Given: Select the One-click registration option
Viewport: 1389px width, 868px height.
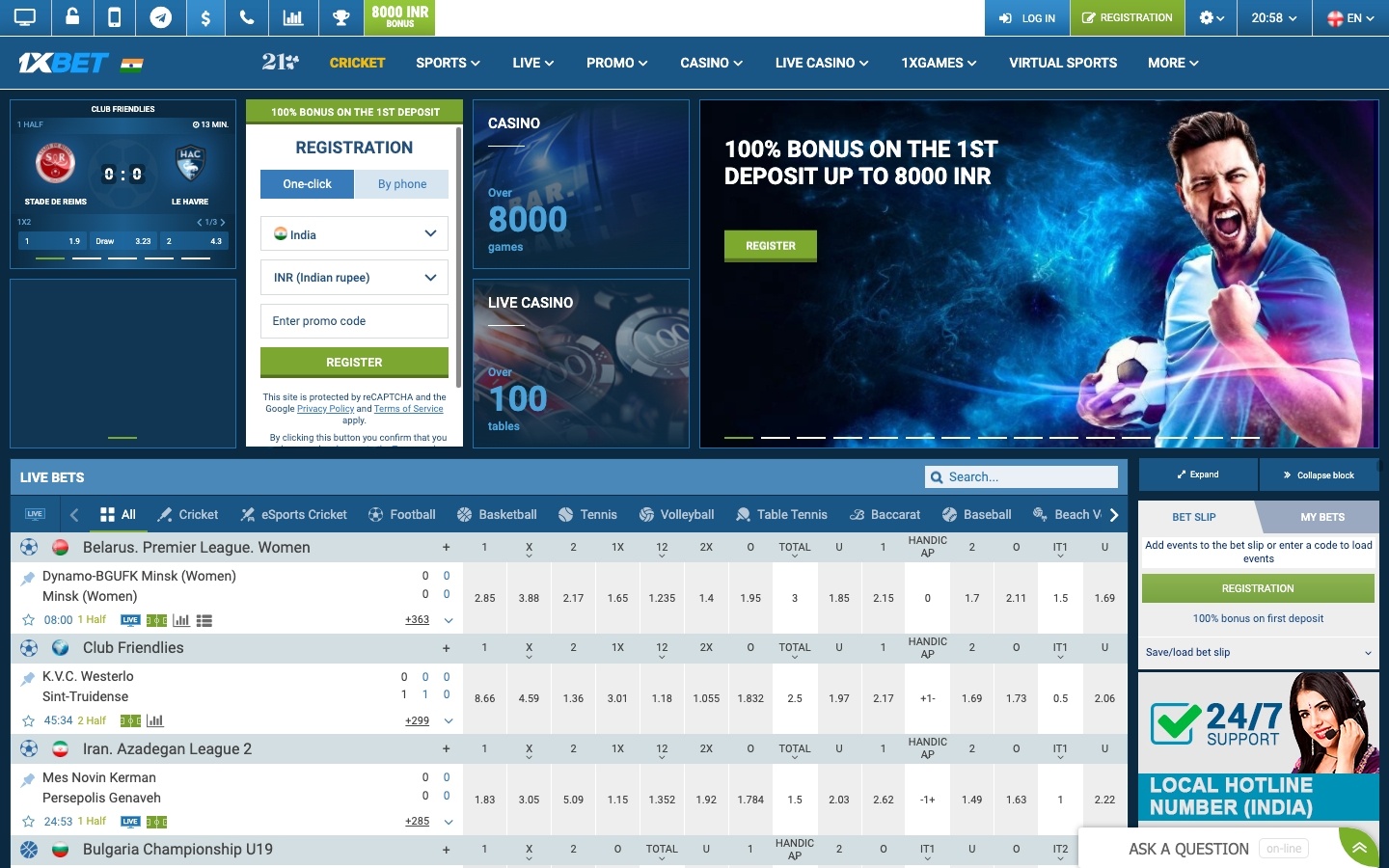Looking at the screenshot, I should coord(306,183).
